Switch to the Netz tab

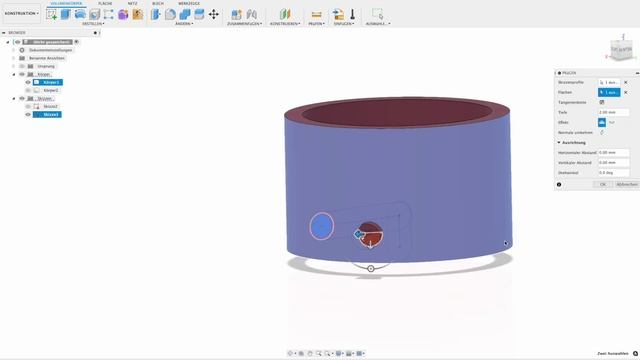click(132, 3)
